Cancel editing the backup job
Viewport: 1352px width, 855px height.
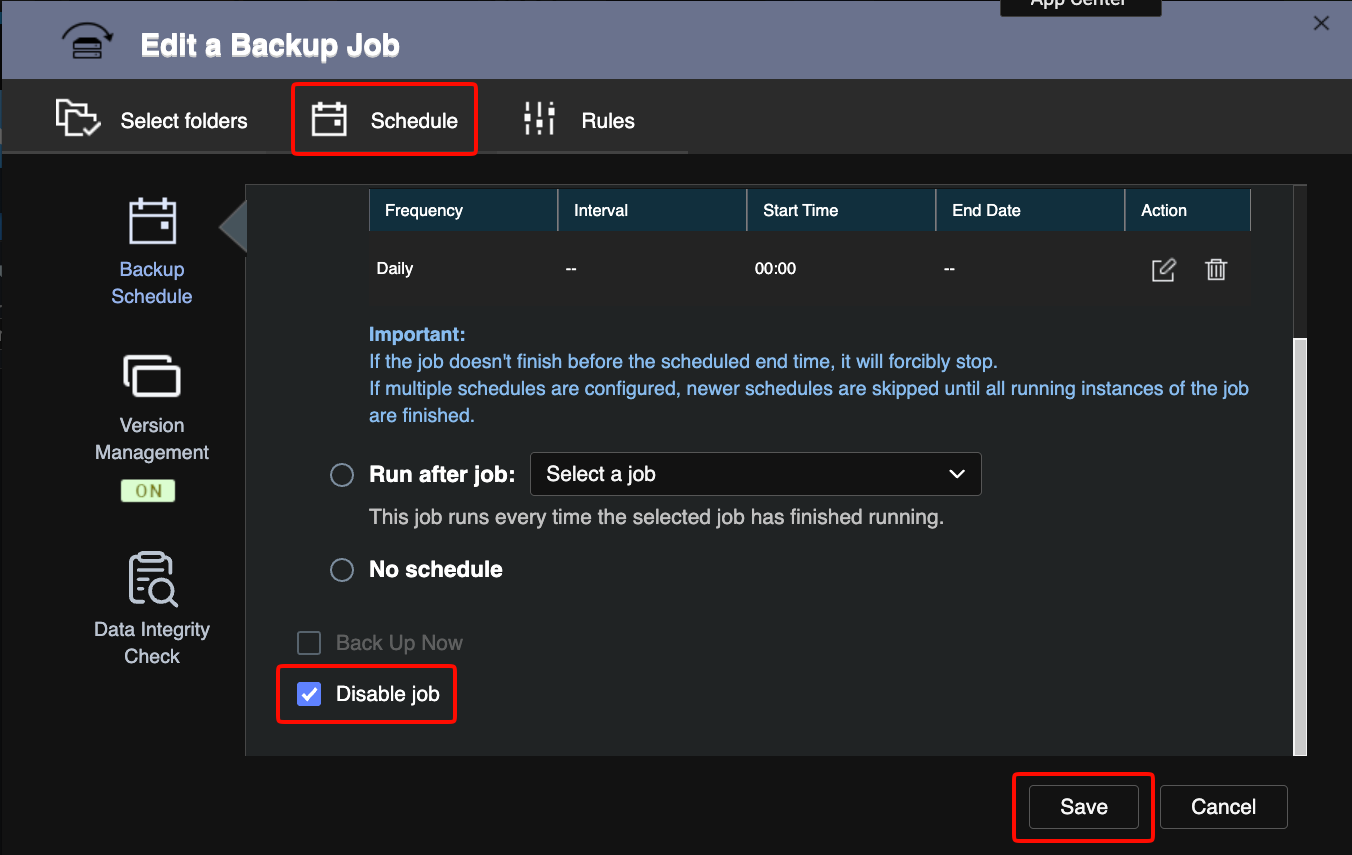[1224, 807]
